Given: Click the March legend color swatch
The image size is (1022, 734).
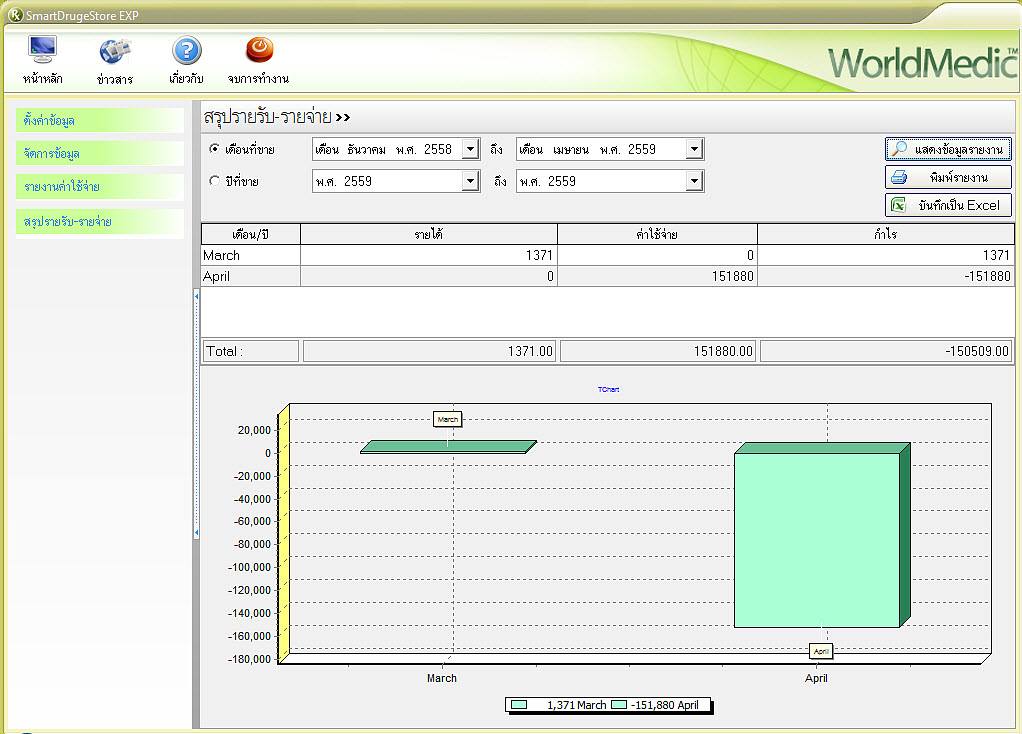Looking at the screenshot, I should tap(519, 705).
